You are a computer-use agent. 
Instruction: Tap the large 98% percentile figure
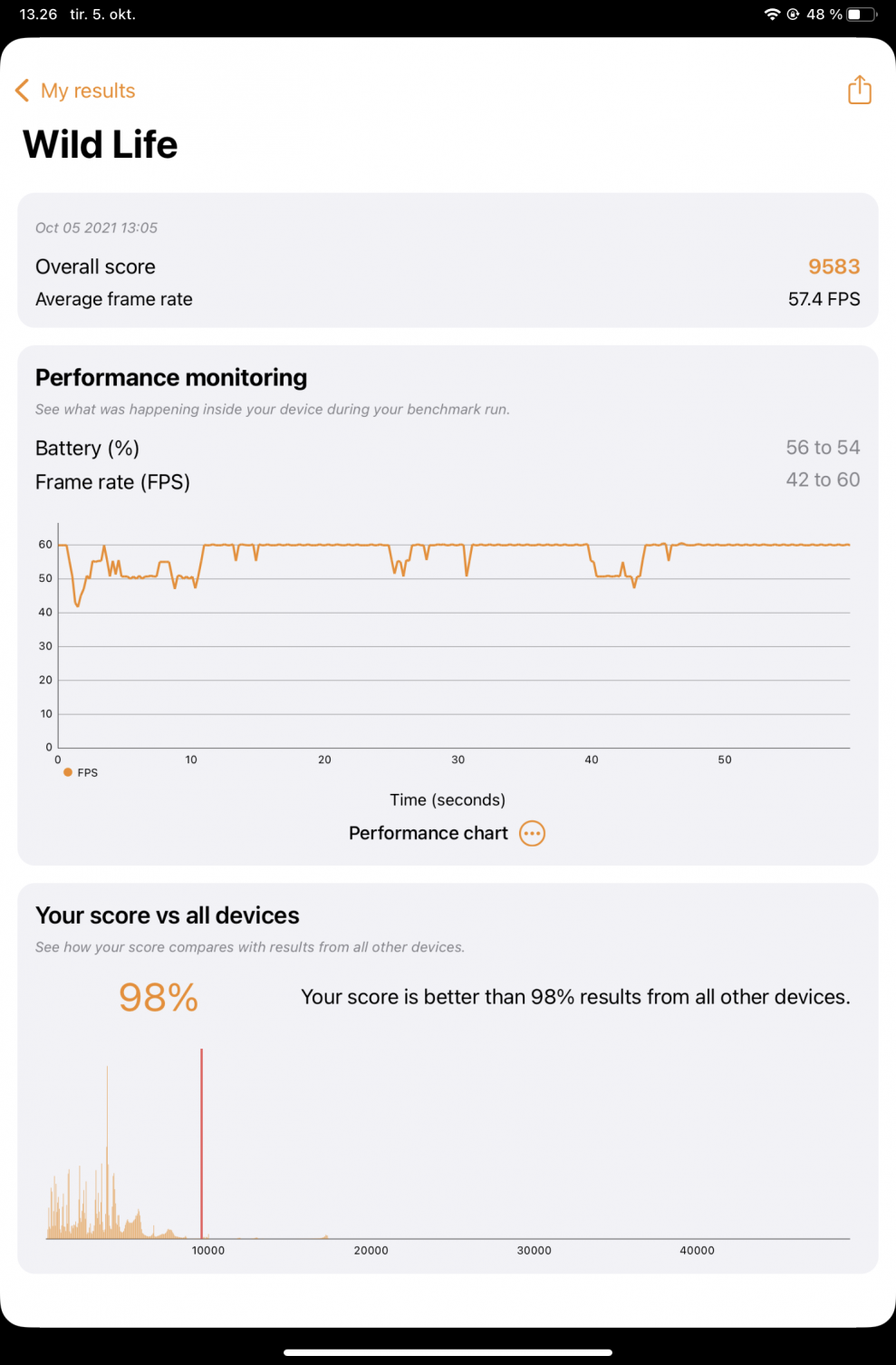click(x=159, y=997)
